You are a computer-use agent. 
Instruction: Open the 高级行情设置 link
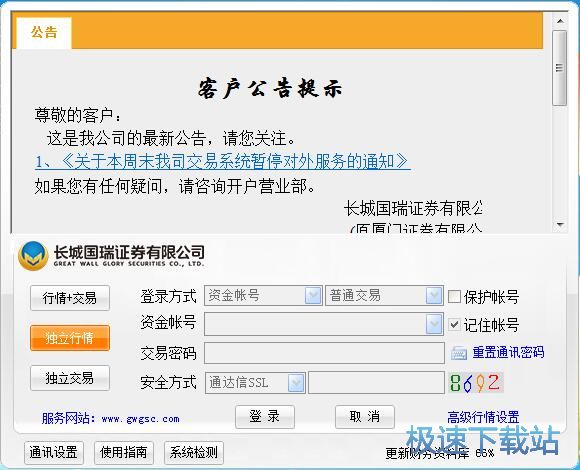tap(483, 417)
